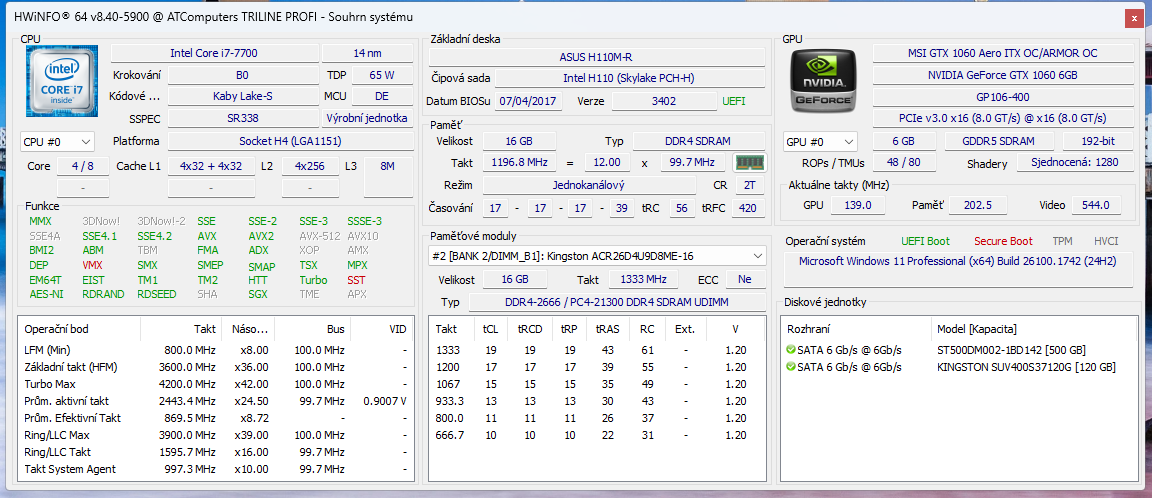
Task: Click the ASUS H110M-R motherboard field
Action: point(595,57)
